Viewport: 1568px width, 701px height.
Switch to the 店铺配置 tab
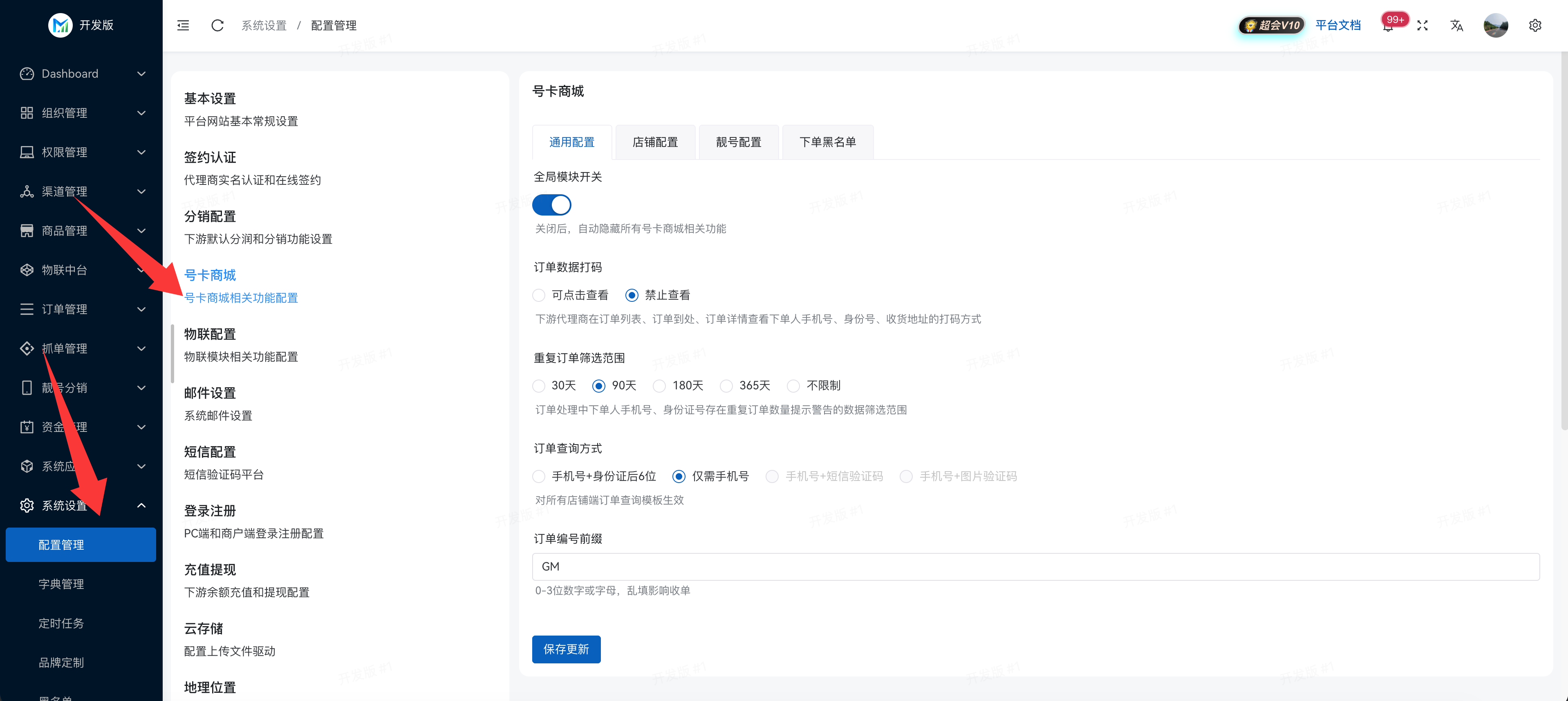655,142
